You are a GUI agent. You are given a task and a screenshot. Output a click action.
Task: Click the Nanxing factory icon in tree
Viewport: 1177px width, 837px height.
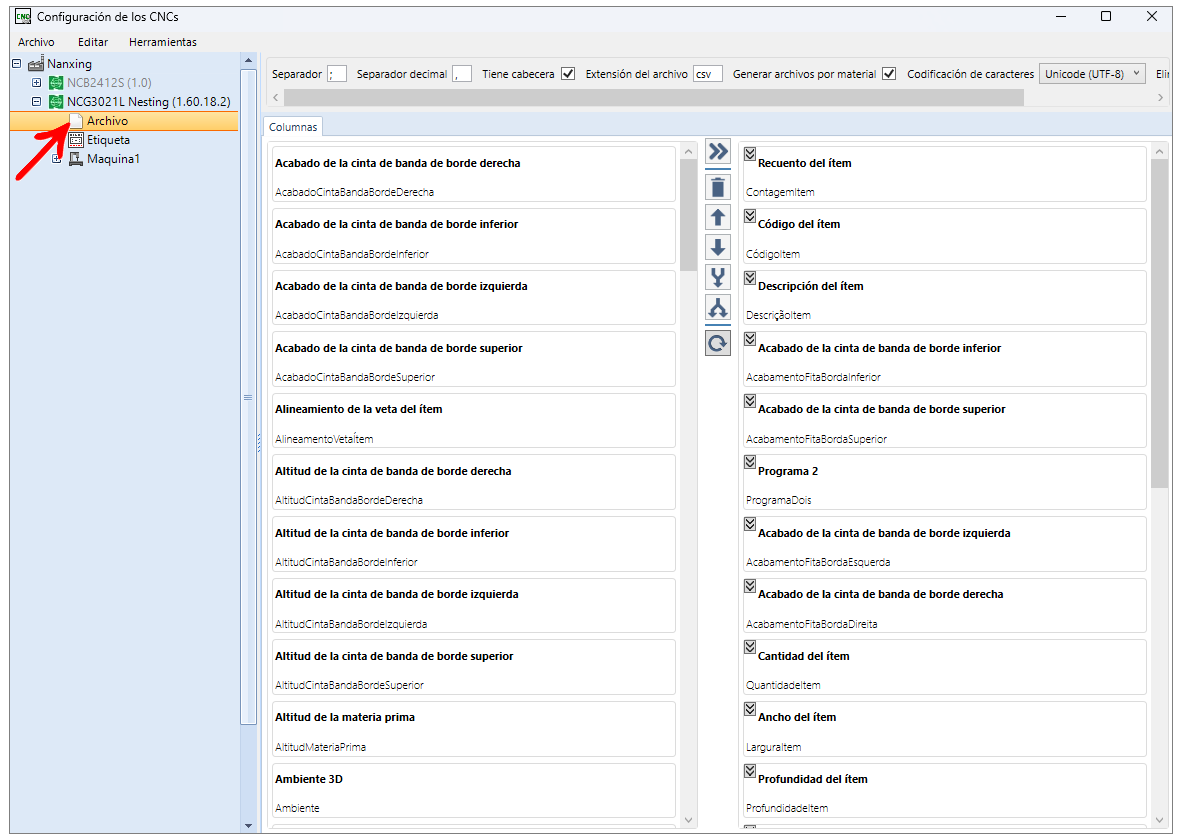point(36,64)
